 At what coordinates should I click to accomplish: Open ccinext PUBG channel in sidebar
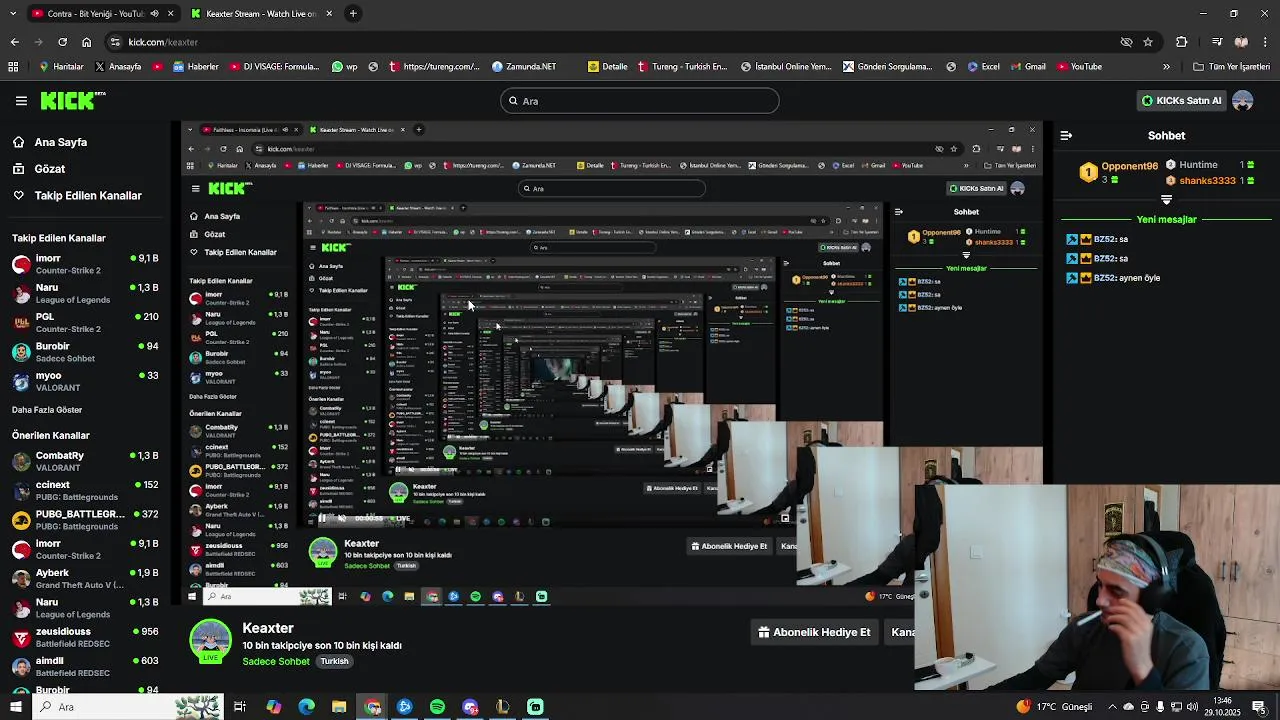click(85, 490)
